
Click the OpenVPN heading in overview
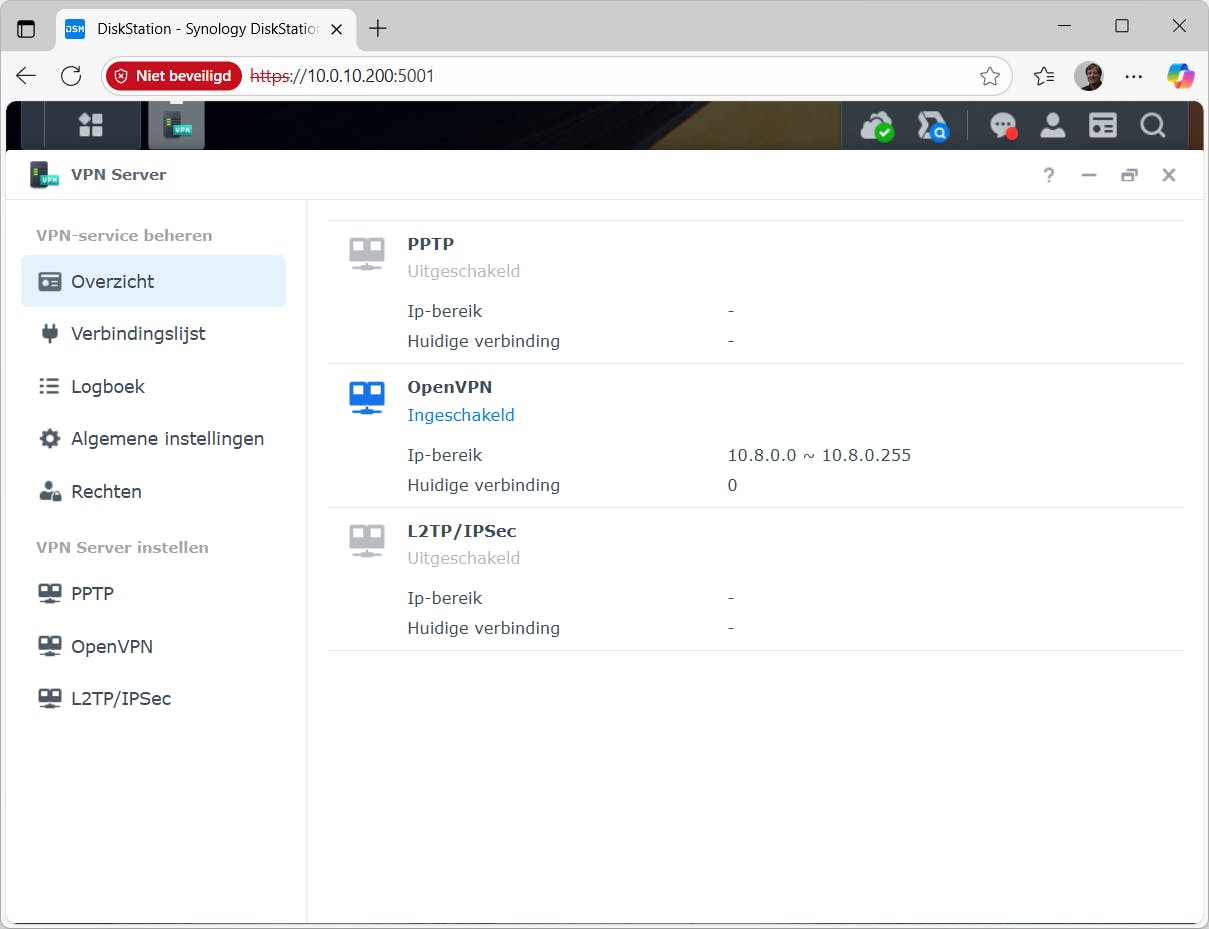[x=450, y=387]
